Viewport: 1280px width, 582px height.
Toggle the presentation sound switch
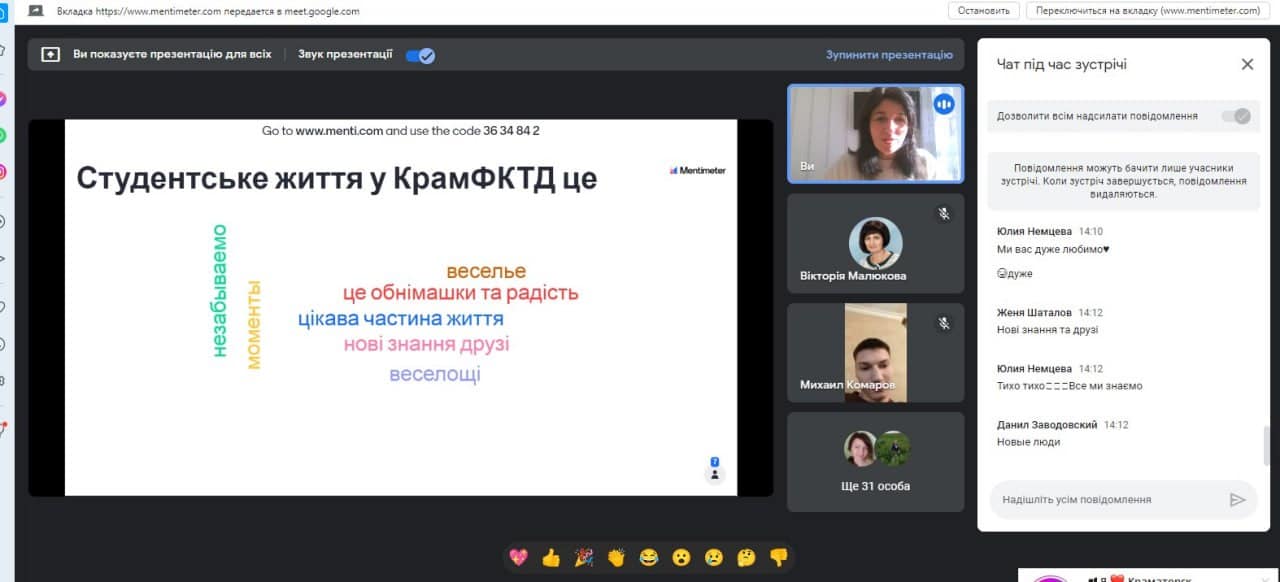point(420,55)
